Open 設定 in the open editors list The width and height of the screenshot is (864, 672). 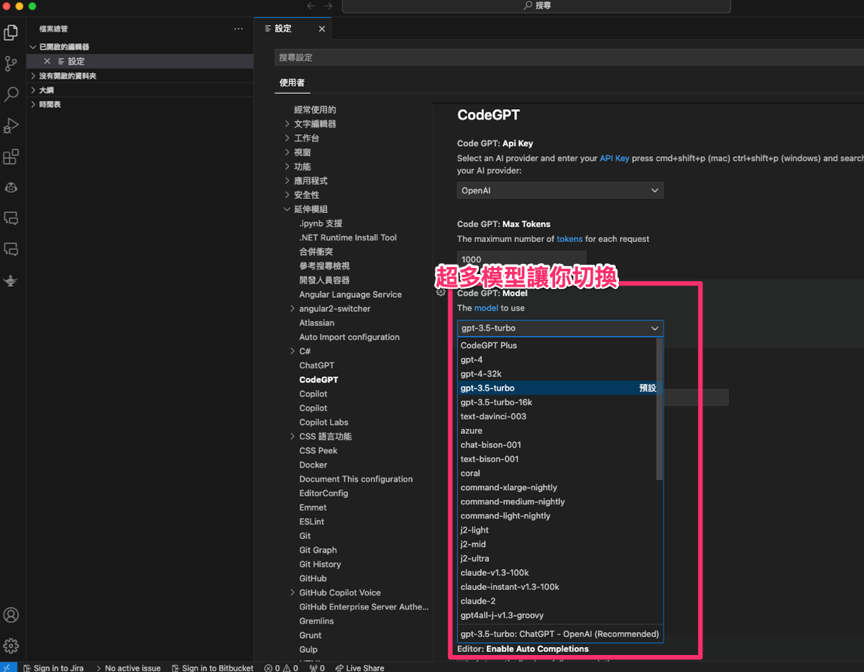point(140,61)
